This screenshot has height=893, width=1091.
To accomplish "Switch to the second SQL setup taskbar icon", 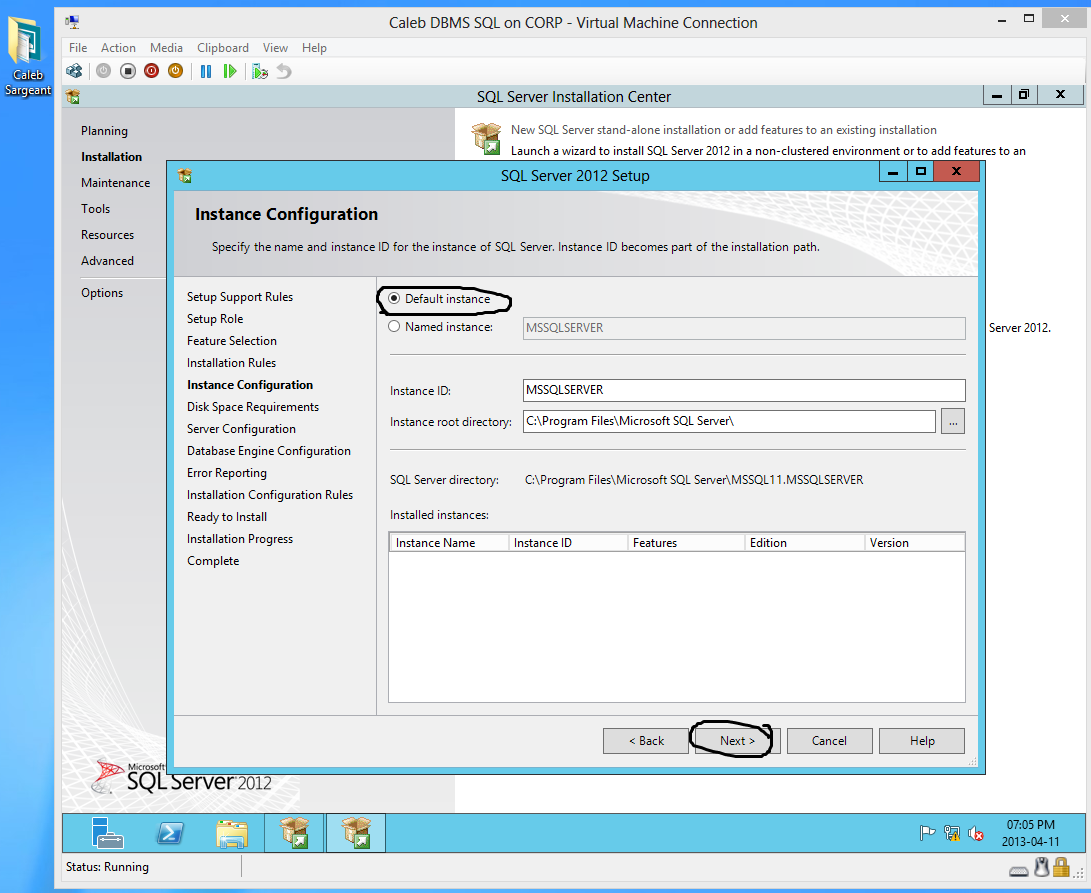I will click(x=356, y=833).
